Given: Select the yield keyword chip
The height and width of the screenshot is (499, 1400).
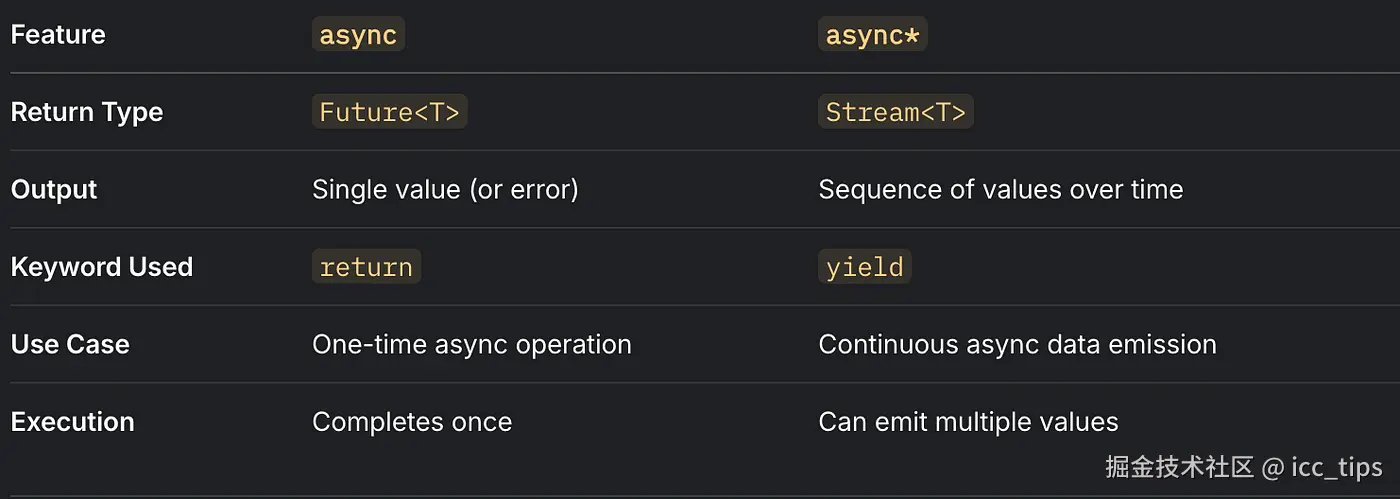Looking at the screenshot, I should point(864,267).
